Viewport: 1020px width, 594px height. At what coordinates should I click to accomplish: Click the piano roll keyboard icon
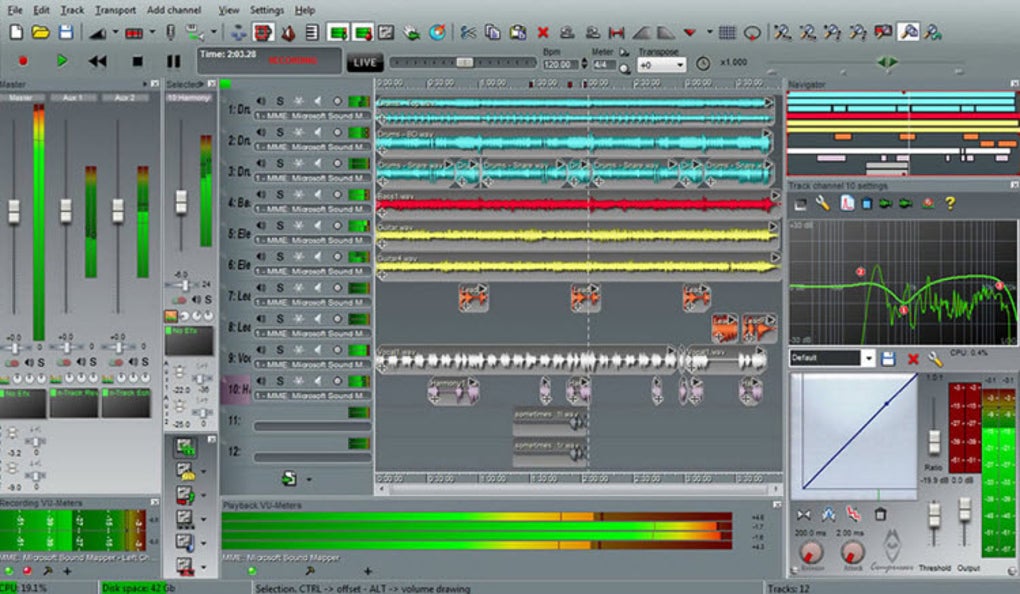point(312,32)
